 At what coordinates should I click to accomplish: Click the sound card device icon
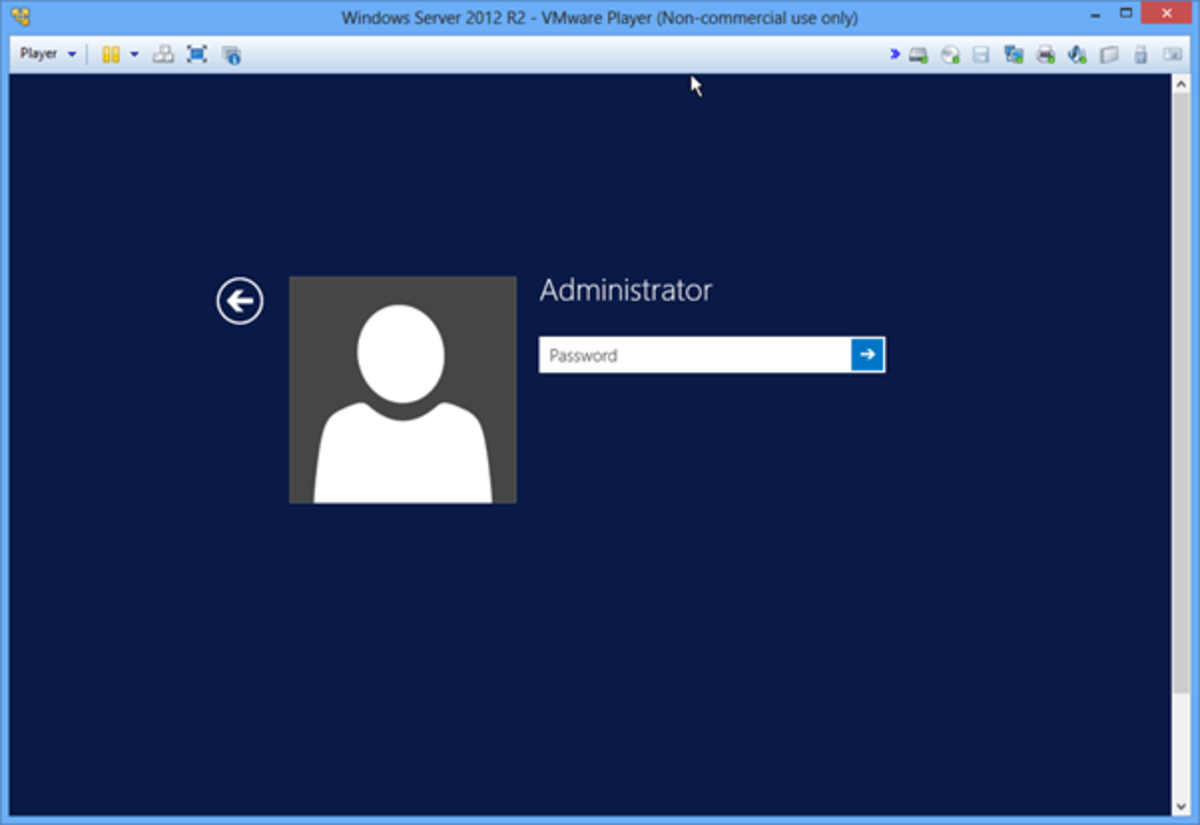(1077, 54)
